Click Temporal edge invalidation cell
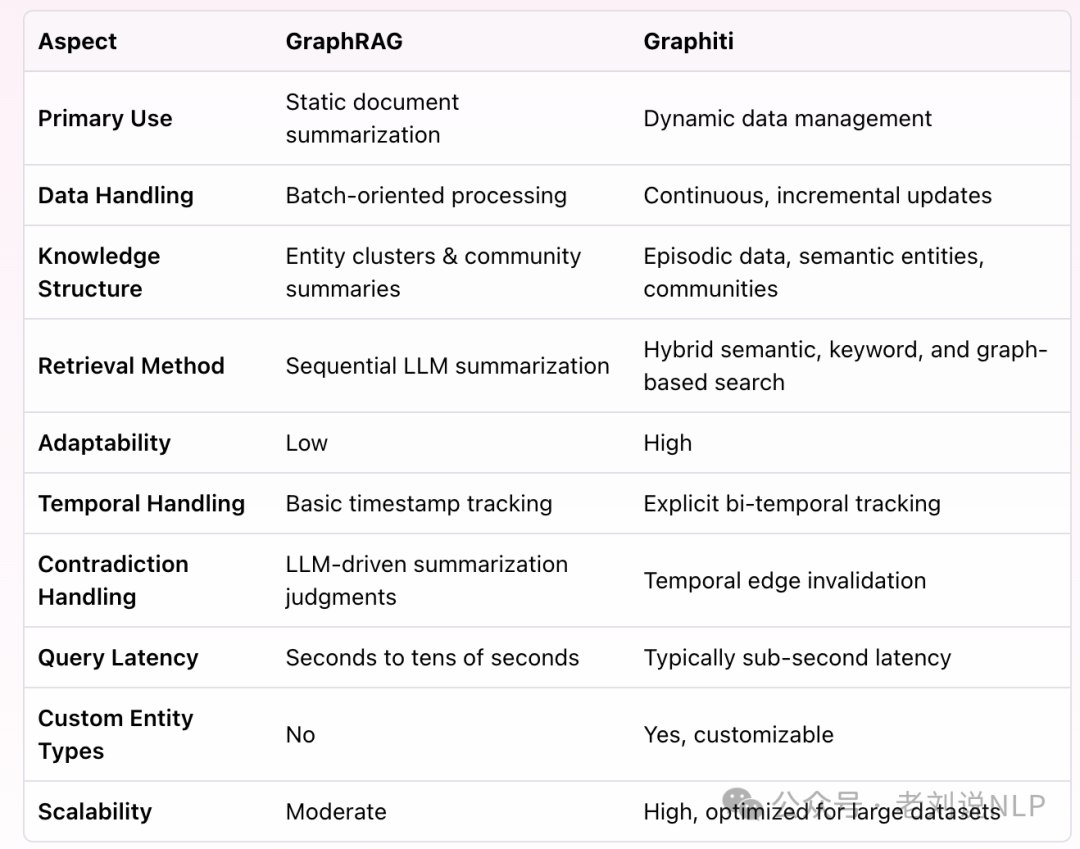The height and width of the screenshot is (849, 1080). (785, 581)
